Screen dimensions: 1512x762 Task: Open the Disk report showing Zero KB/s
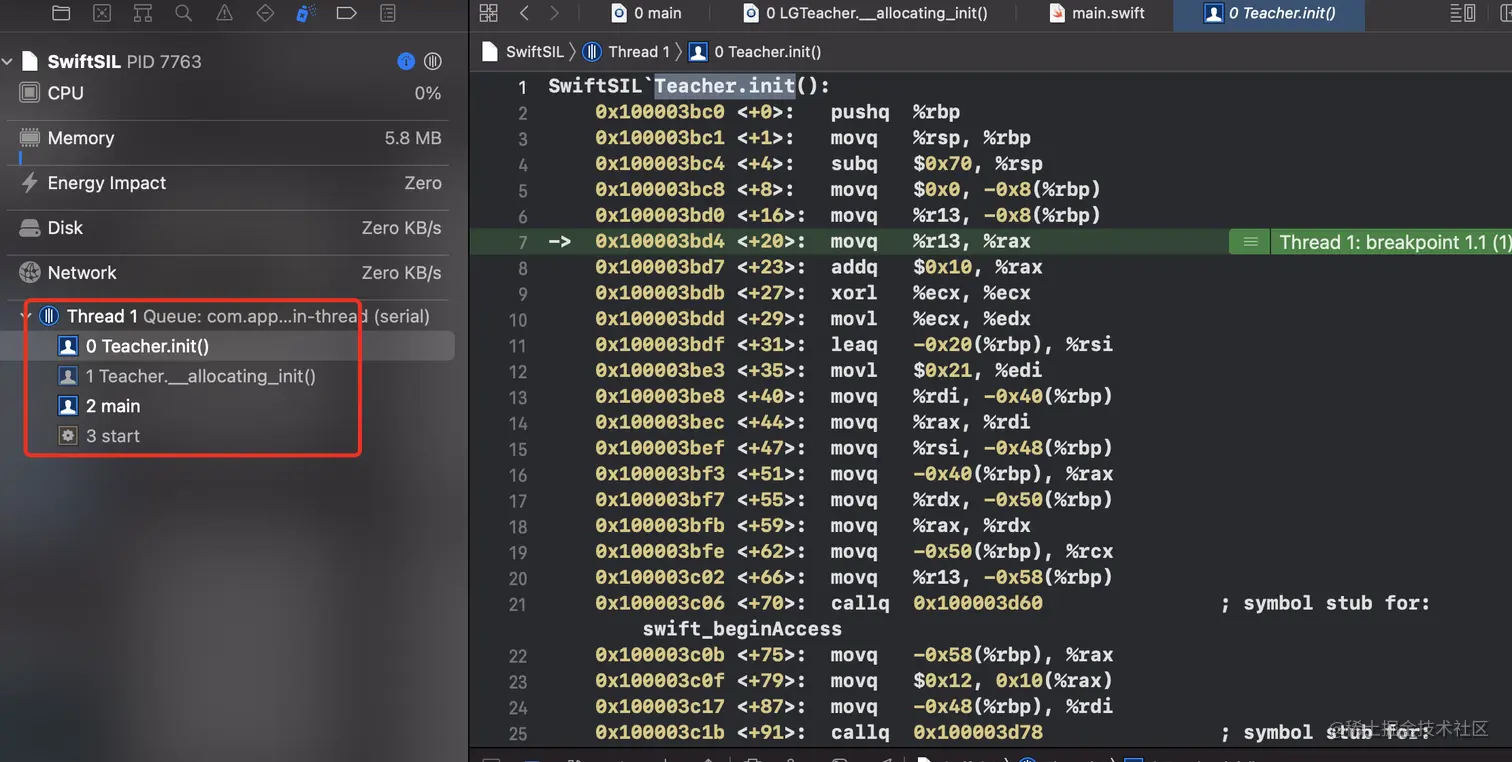pos(230,228)
